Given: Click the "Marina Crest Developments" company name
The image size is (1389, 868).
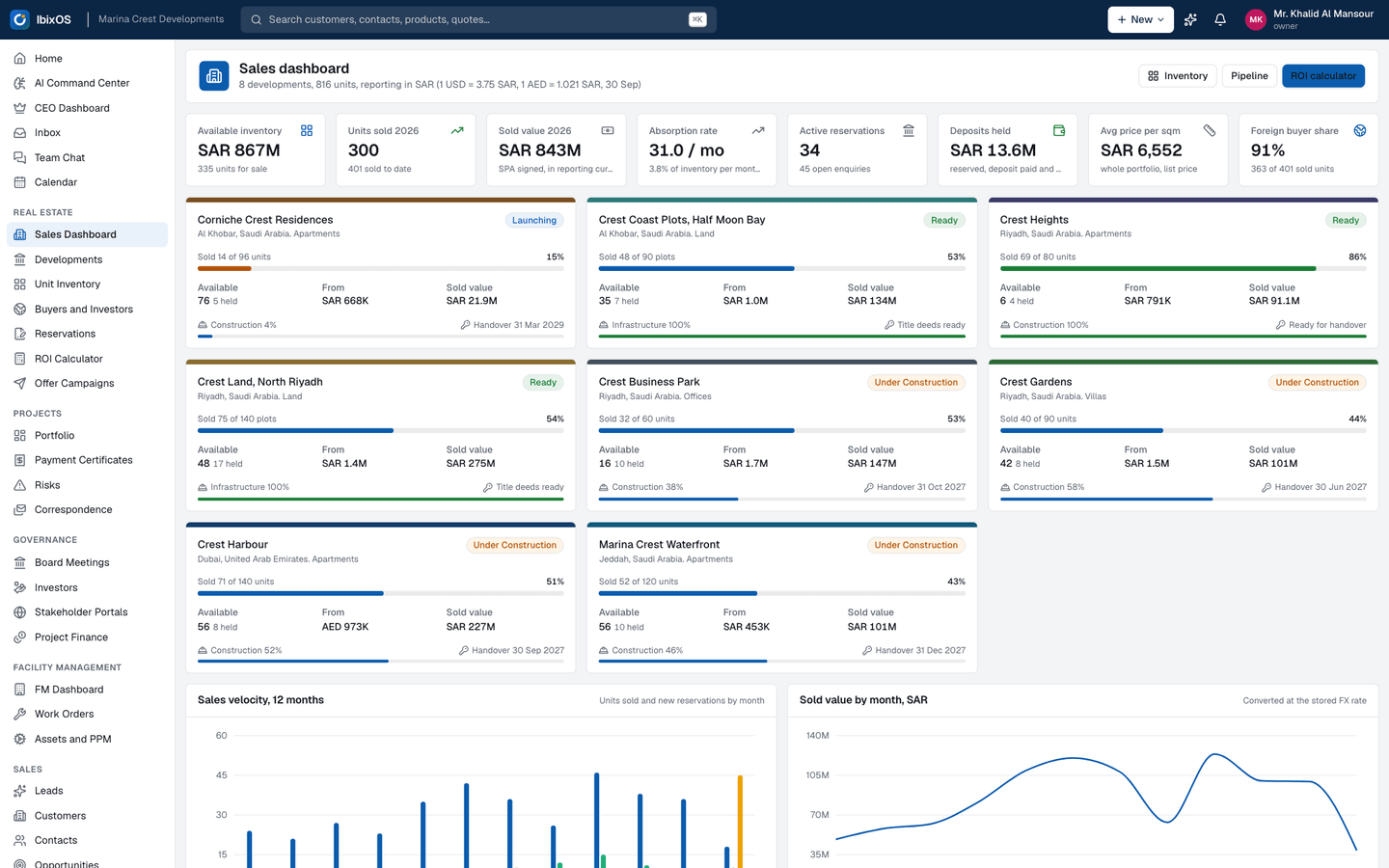Looking at the screenshot, I should [x=161, y=19].
